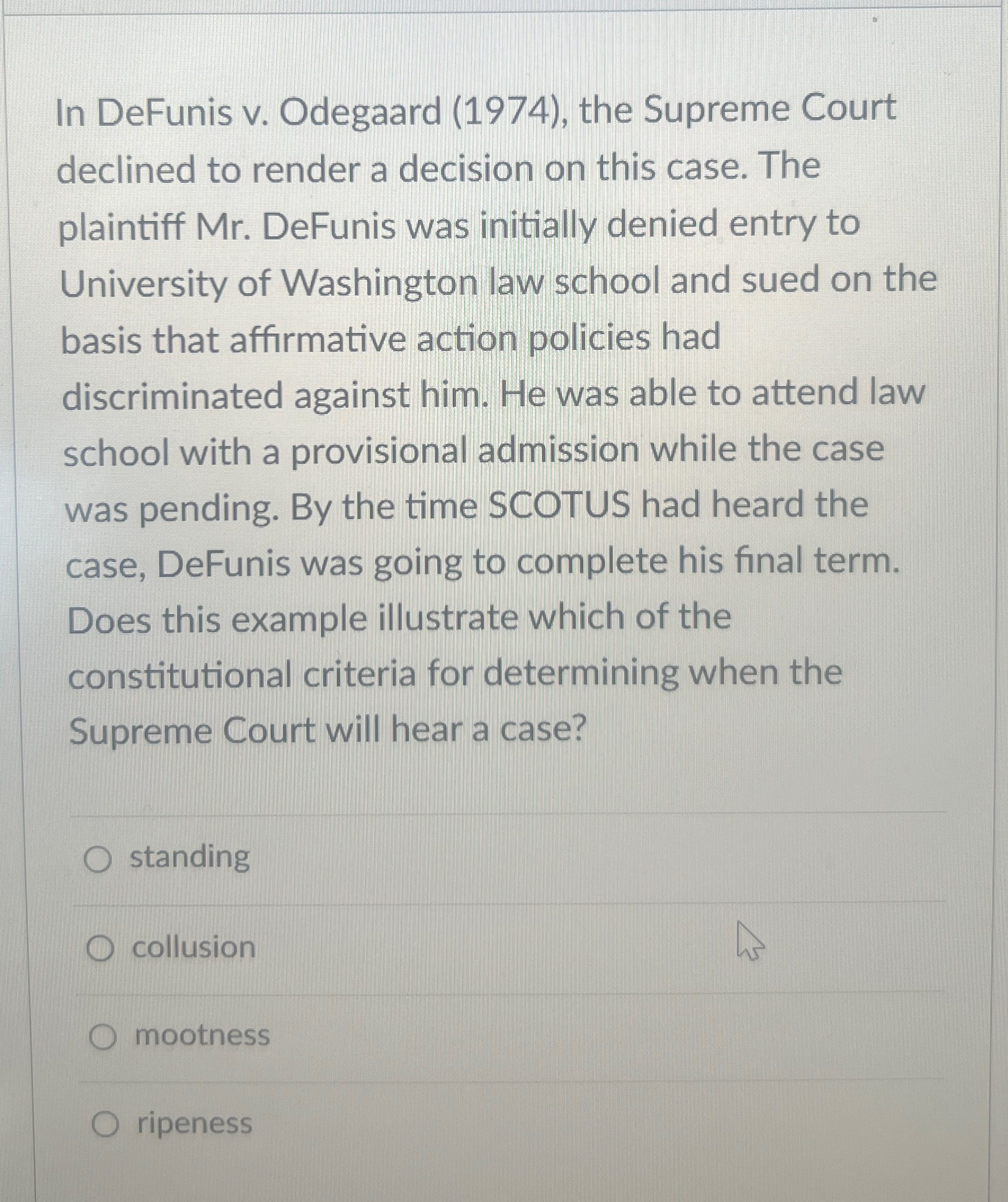Screen dimensions: 1008x1202
Task: Click the standing answer label text
Action: click(189, 858)
